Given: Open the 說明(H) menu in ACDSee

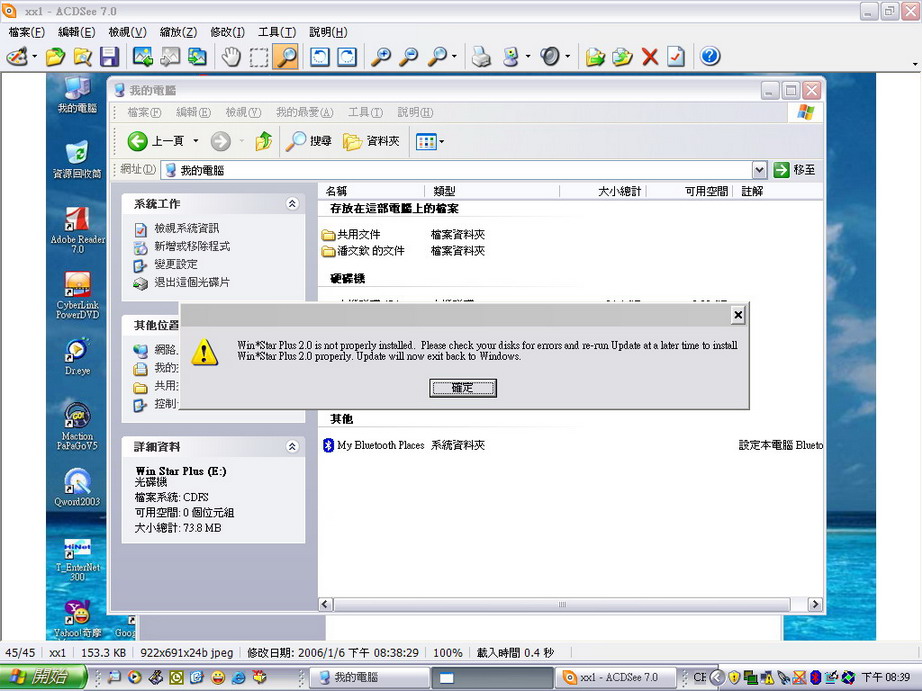Looking at the screenshot, I should tap(328, 32).
